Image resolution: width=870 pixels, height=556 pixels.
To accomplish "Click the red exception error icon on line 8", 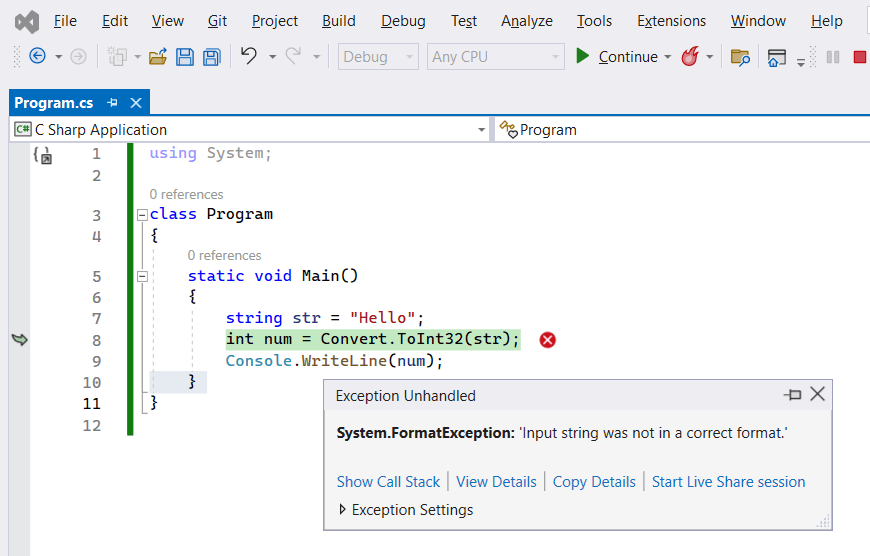I will [548, 340].
